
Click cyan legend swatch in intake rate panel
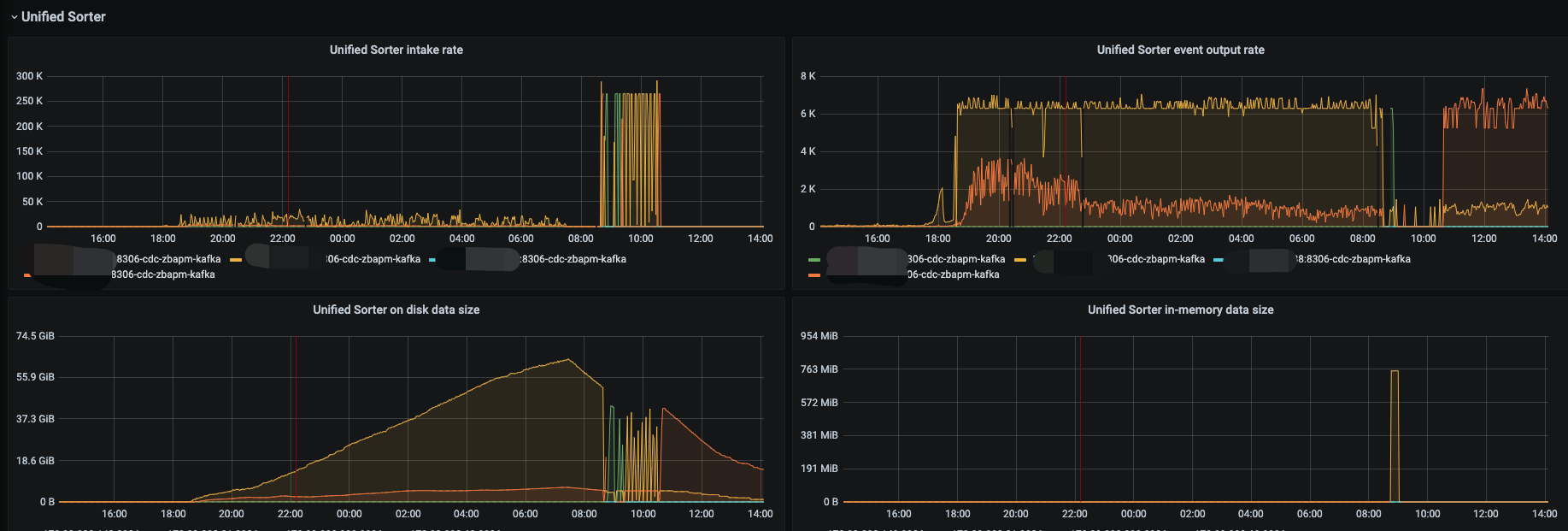432,260
